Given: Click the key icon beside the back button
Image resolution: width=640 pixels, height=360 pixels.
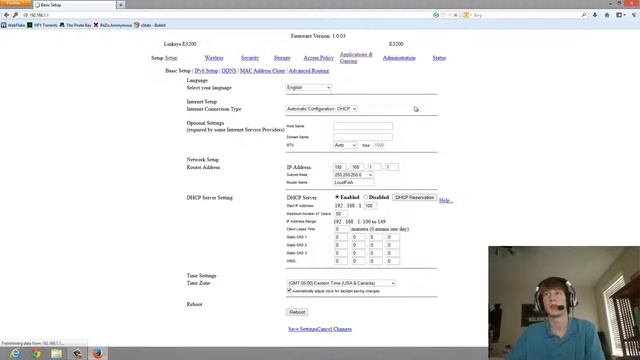Looking at the screenshot, I should click(x=15, y=15).
